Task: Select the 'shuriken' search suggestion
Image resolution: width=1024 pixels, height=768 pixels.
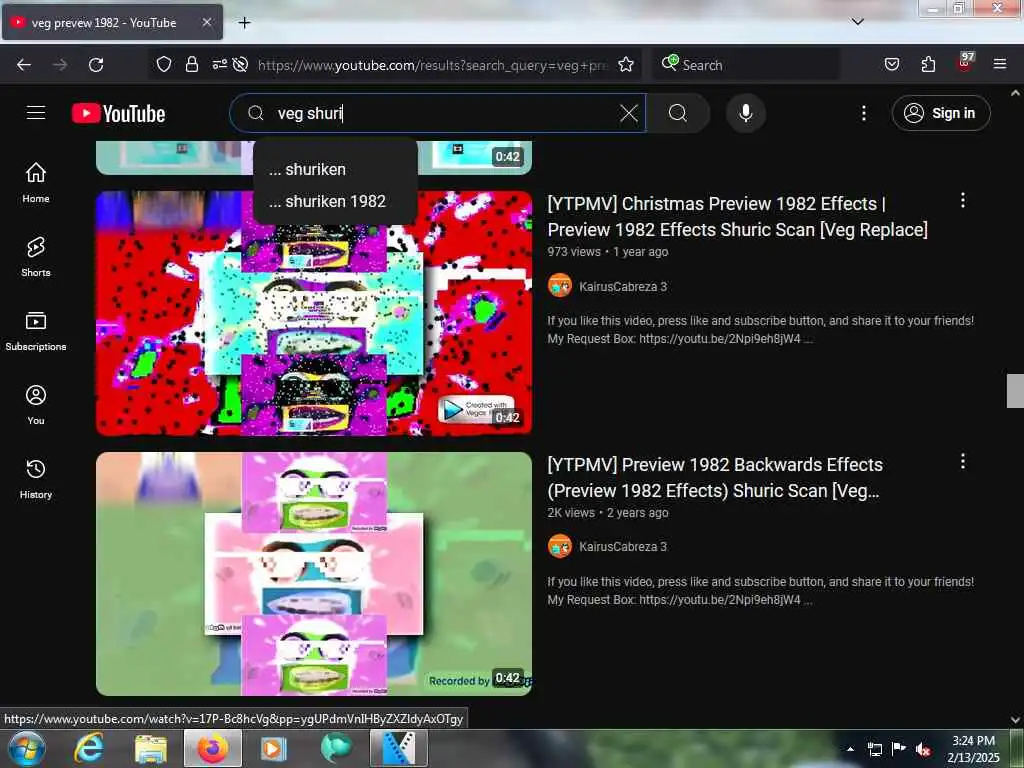Action: pyautogui.click(x=335, y=169)
